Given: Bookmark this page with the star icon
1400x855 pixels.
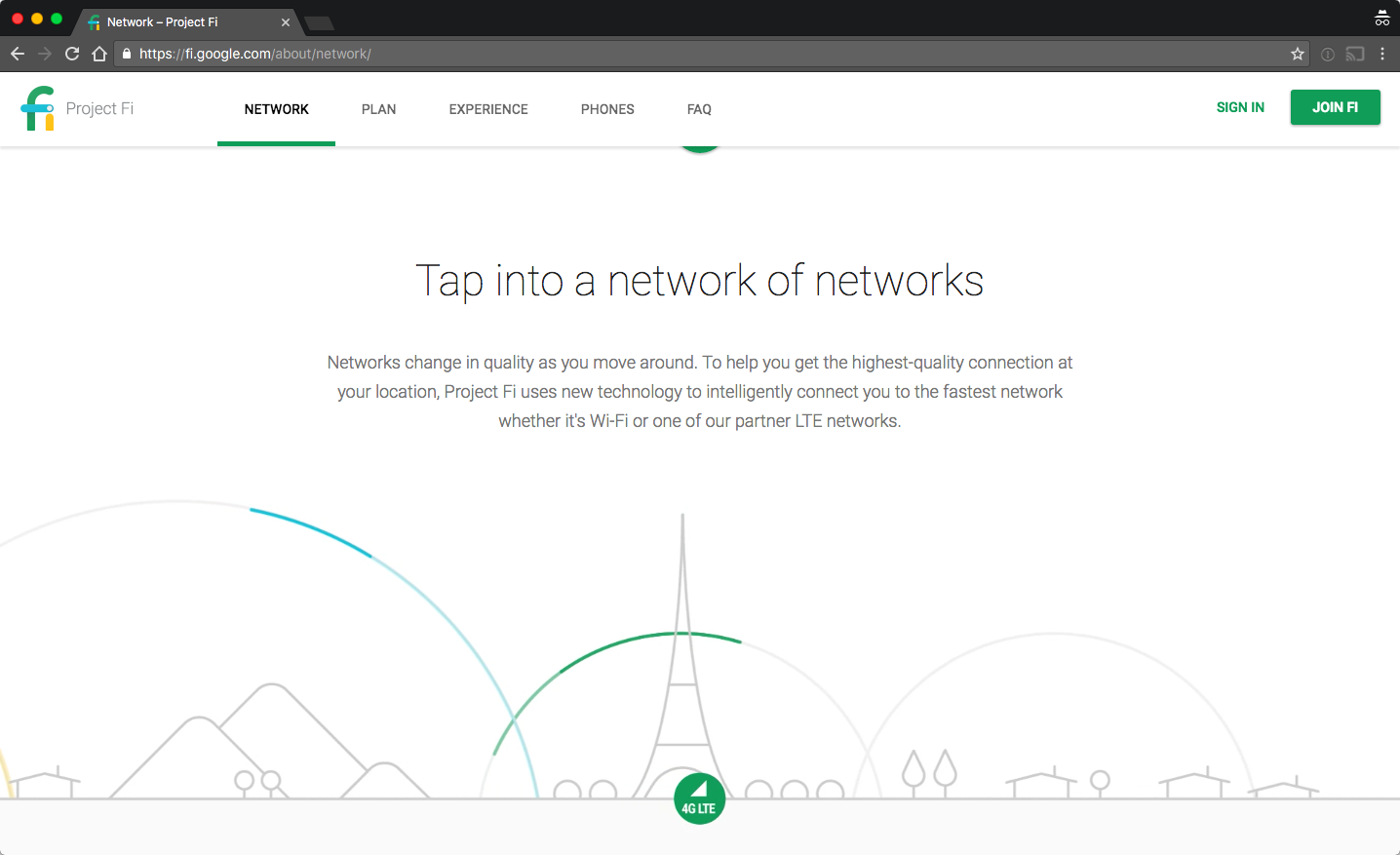Looking at the screenshot, I should point(1298,54).
